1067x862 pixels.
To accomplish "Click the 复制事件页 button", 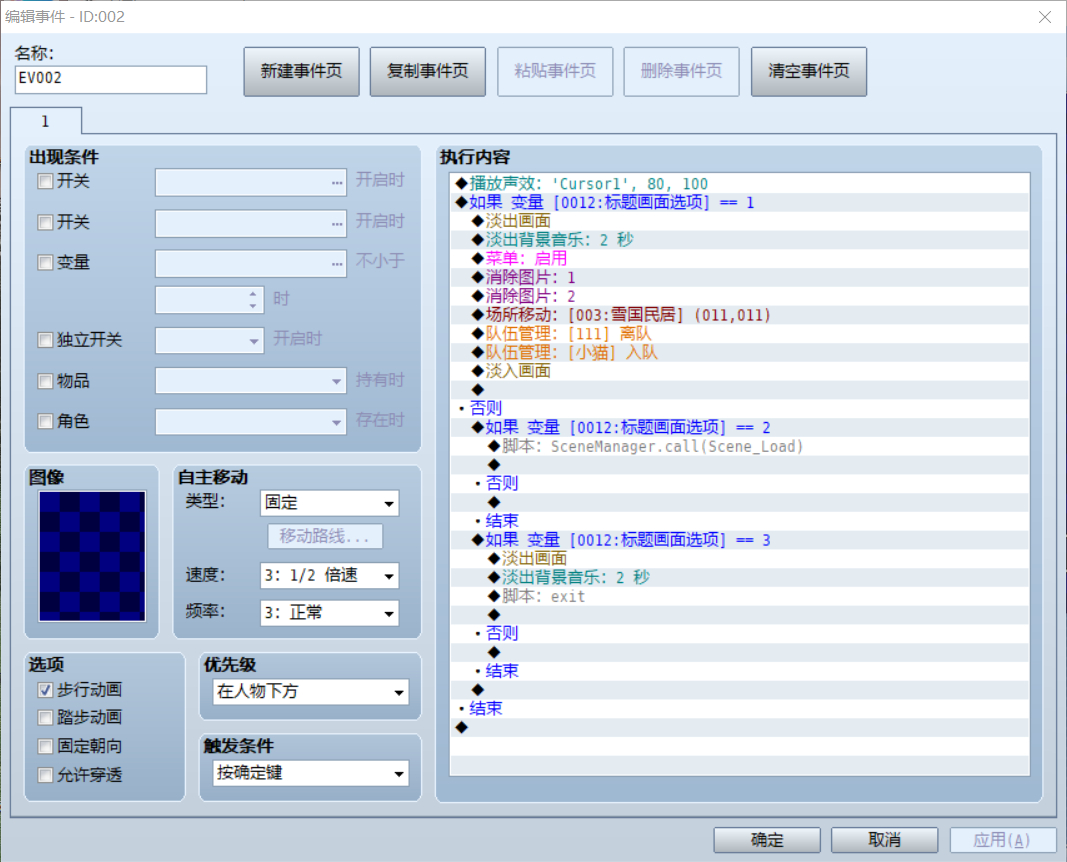I will coord(428,71).
